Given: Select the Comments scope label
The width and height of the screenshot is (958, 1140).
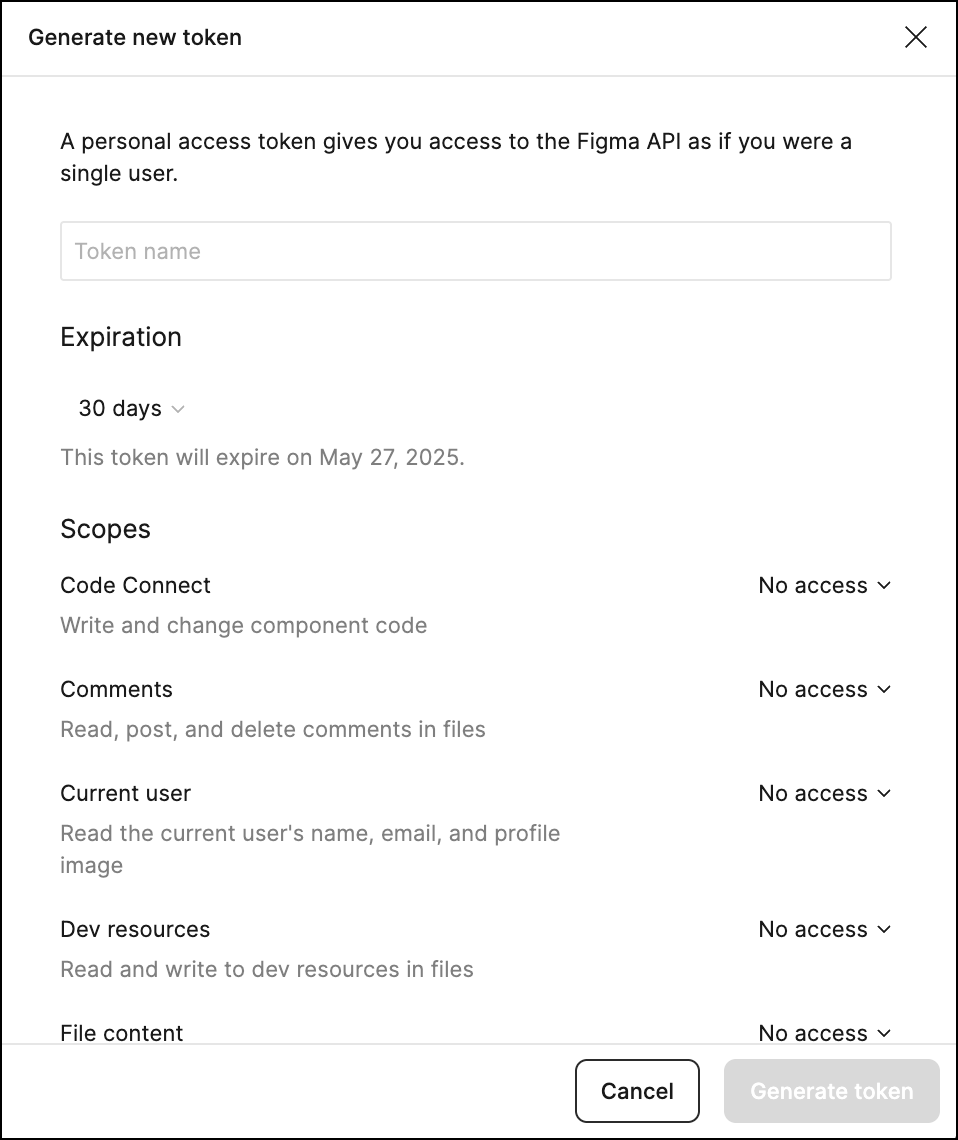Looking at the screenshot, I should click(x=116, y=689).
